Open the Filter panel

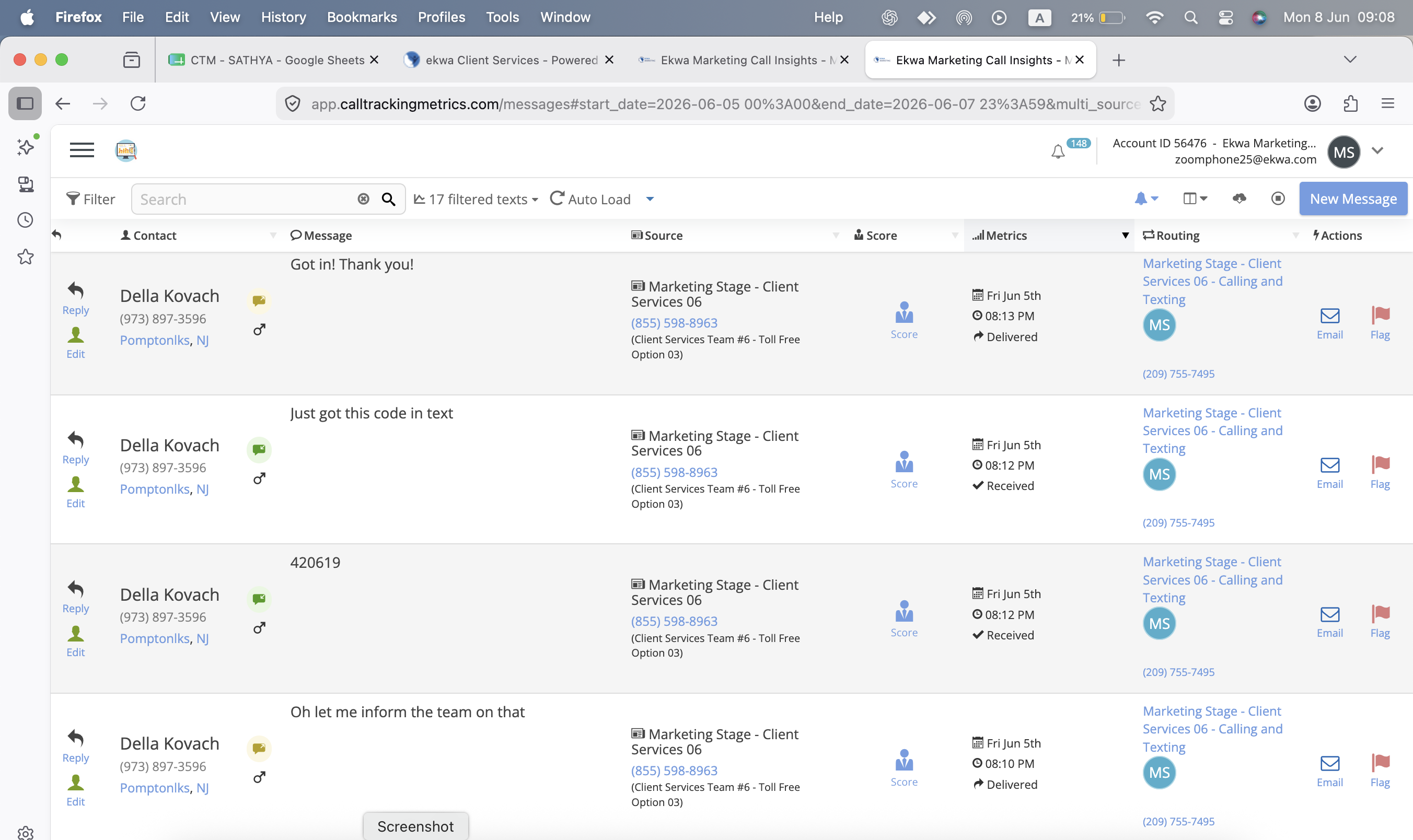coord(90,199)
